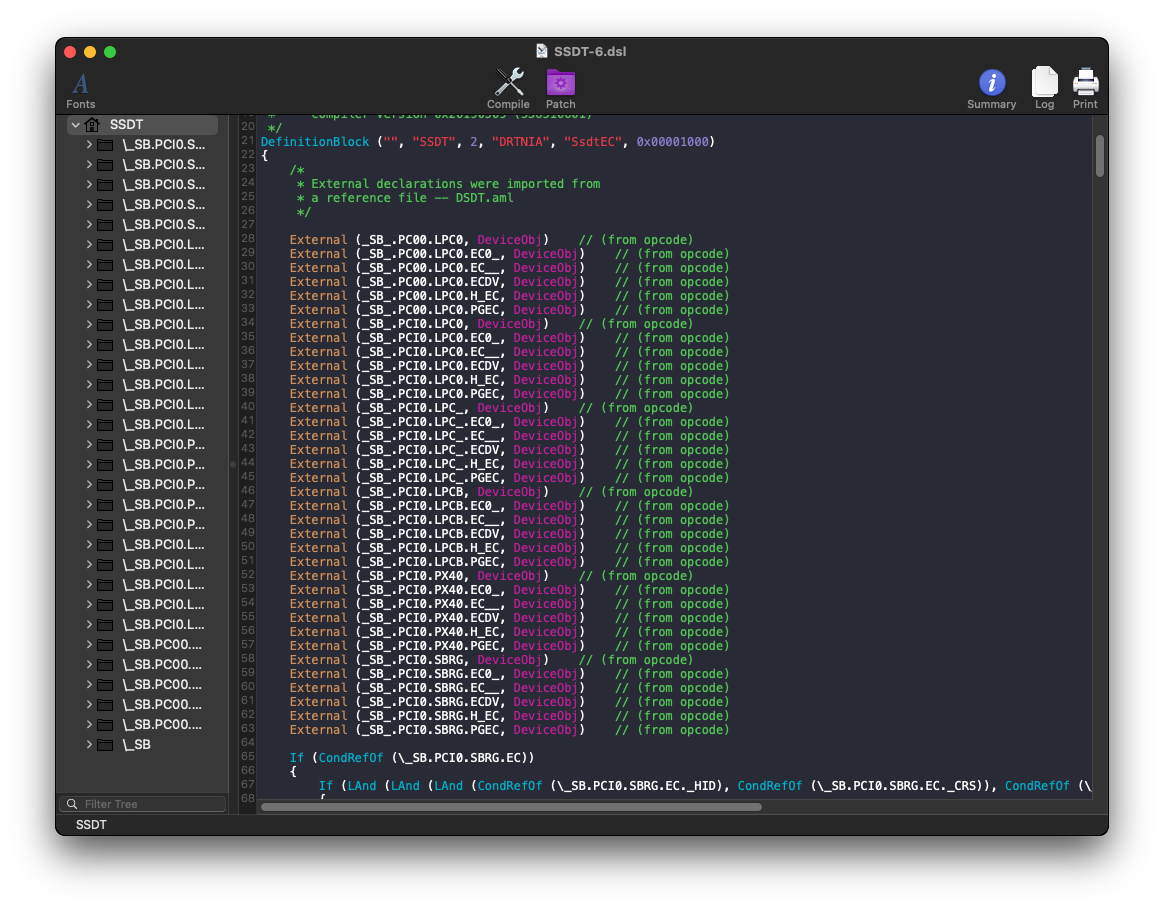The height and width of the screenshot is (909, 1164).
Task: Click the magnifier icon in Filter Tree
Action: 71,804
